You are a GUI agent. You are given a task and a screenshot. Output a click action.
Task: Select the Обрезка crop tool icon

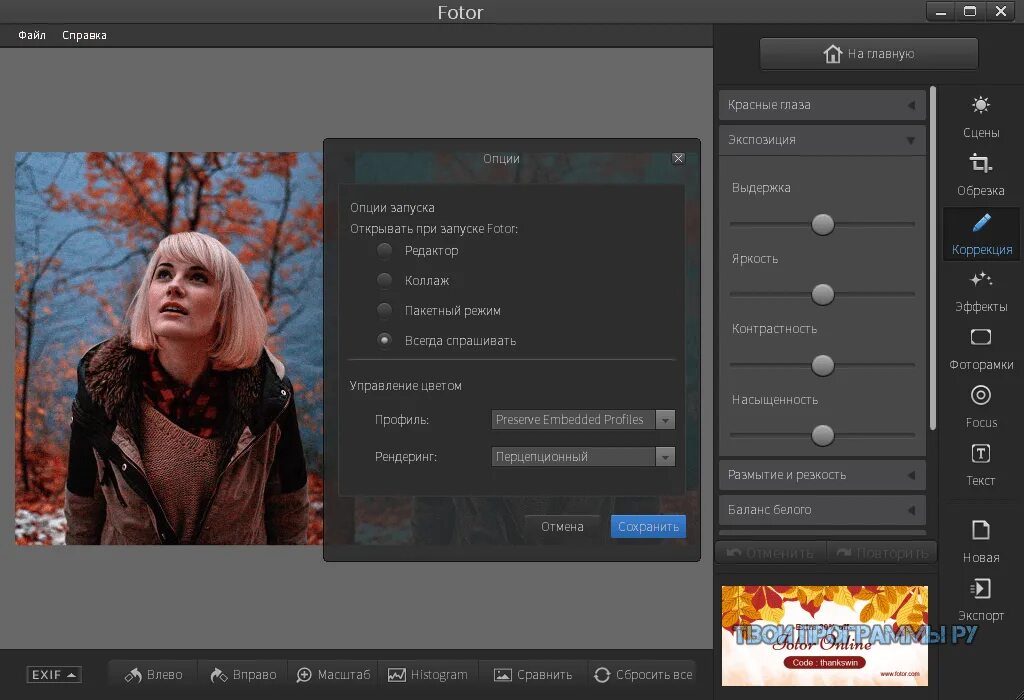click(980, 163)
